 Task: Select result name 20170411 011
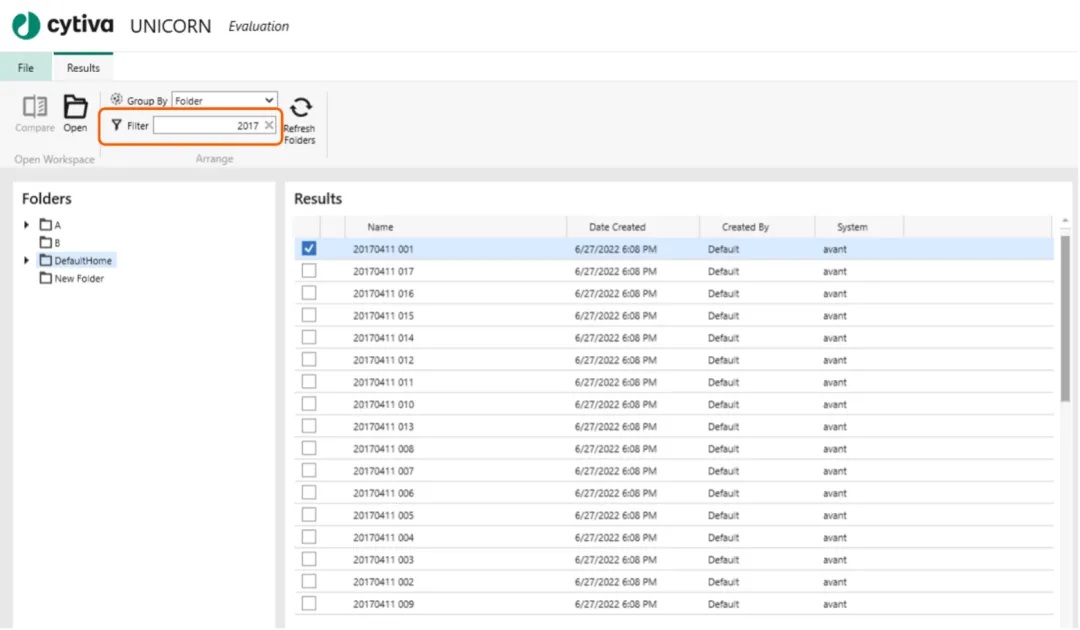click(384, 382)
